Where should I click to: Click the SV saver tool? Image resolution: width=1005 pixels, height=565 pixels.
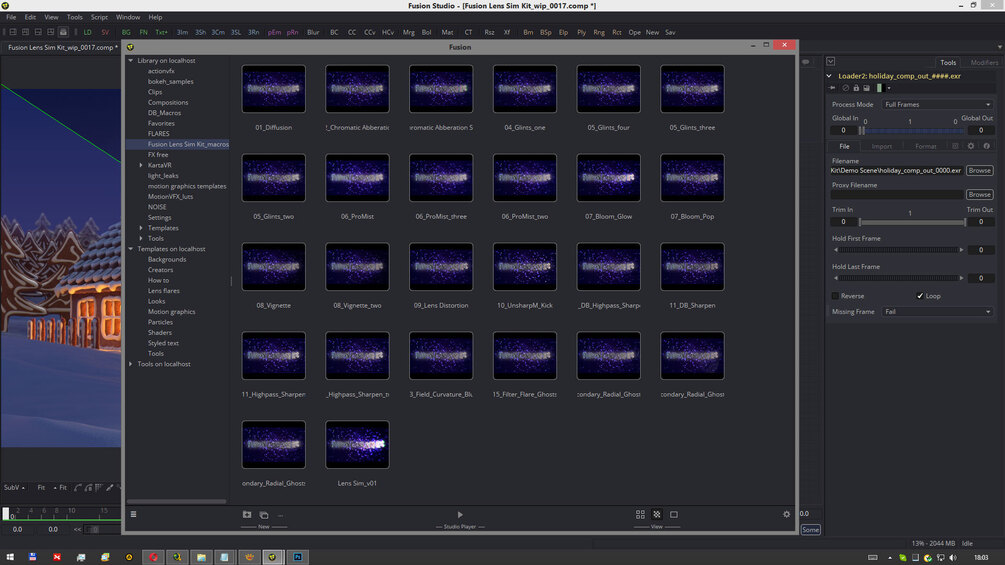click(x=104, y=32)
